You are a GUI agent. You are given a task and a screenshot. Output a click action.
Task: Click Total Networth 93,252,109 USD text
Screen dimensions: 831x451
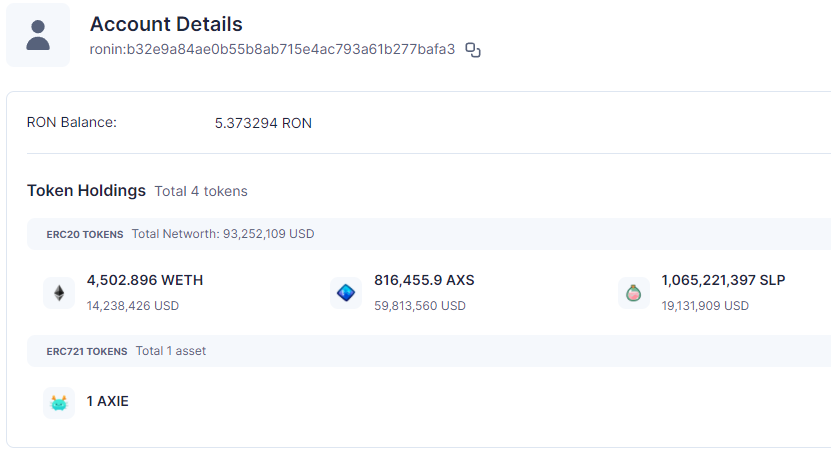click(223, 234)
